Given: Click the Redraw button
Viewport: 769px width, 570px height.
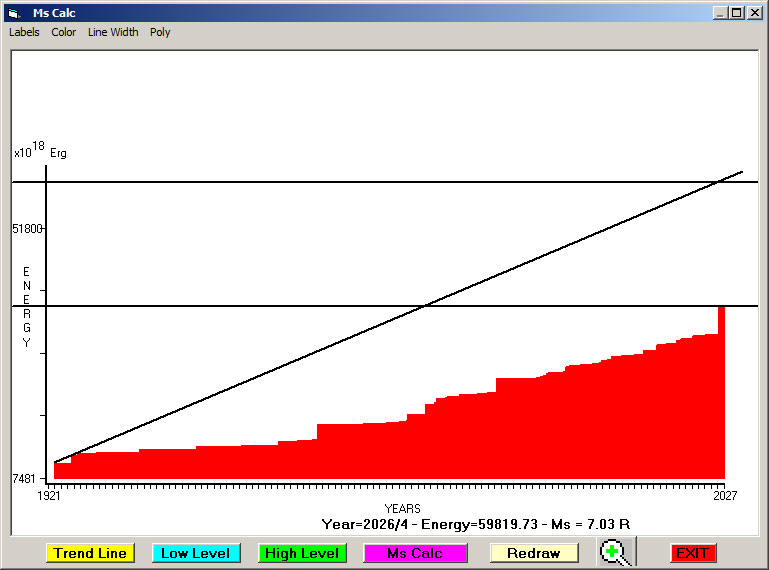Looking at the screenshot, I should (533, 553).
